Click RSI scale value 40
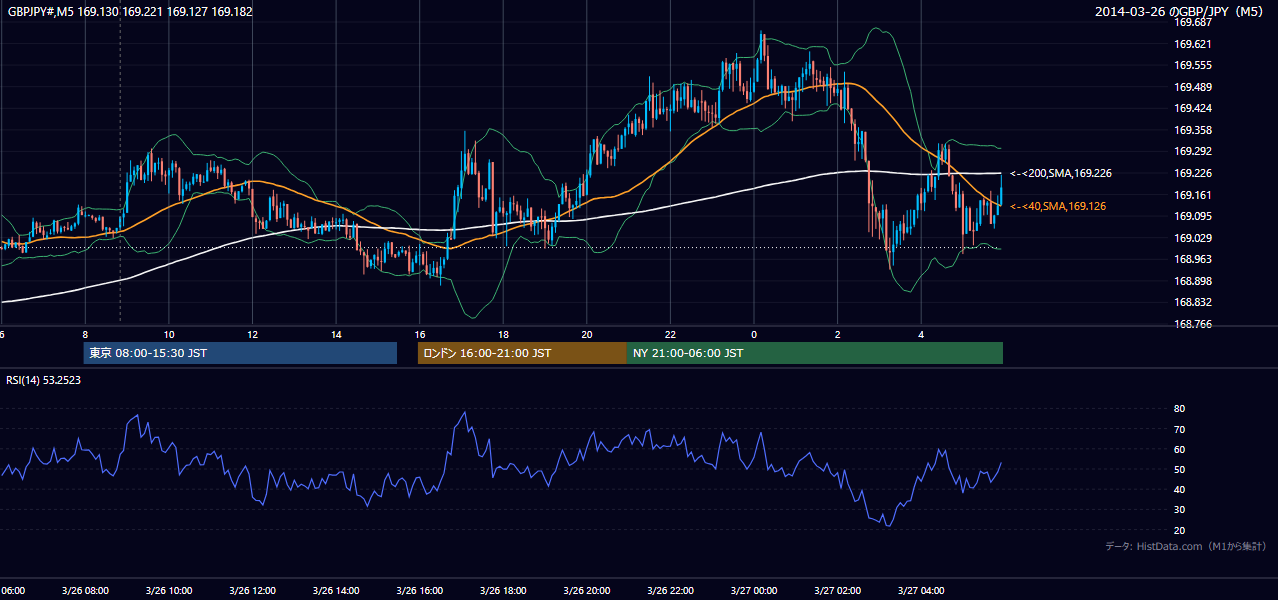1278x600 pixels. click(x=1179, y=489)
